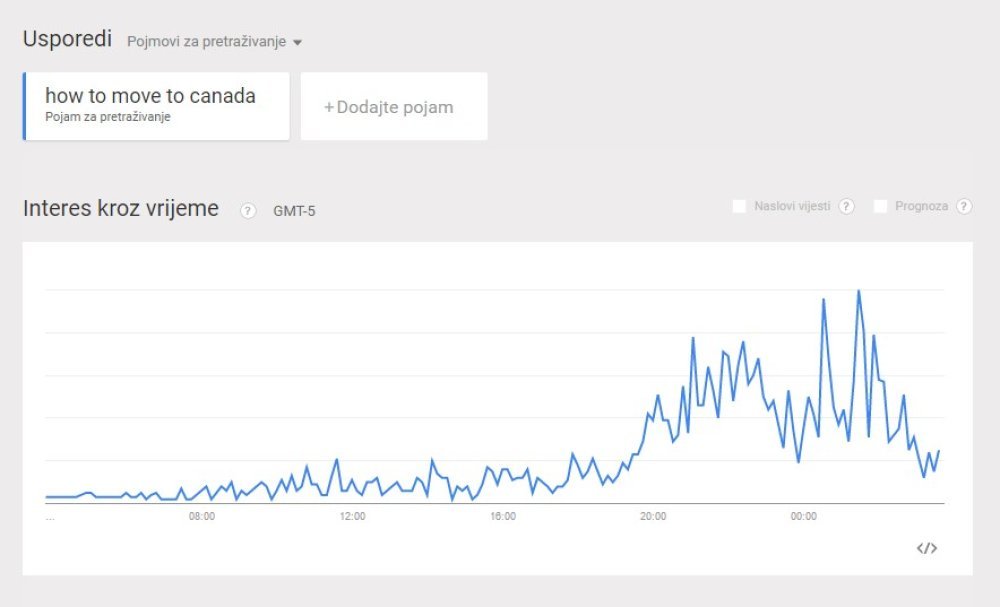Enable the Naslovi vijesti checkbox

point(739,206)
